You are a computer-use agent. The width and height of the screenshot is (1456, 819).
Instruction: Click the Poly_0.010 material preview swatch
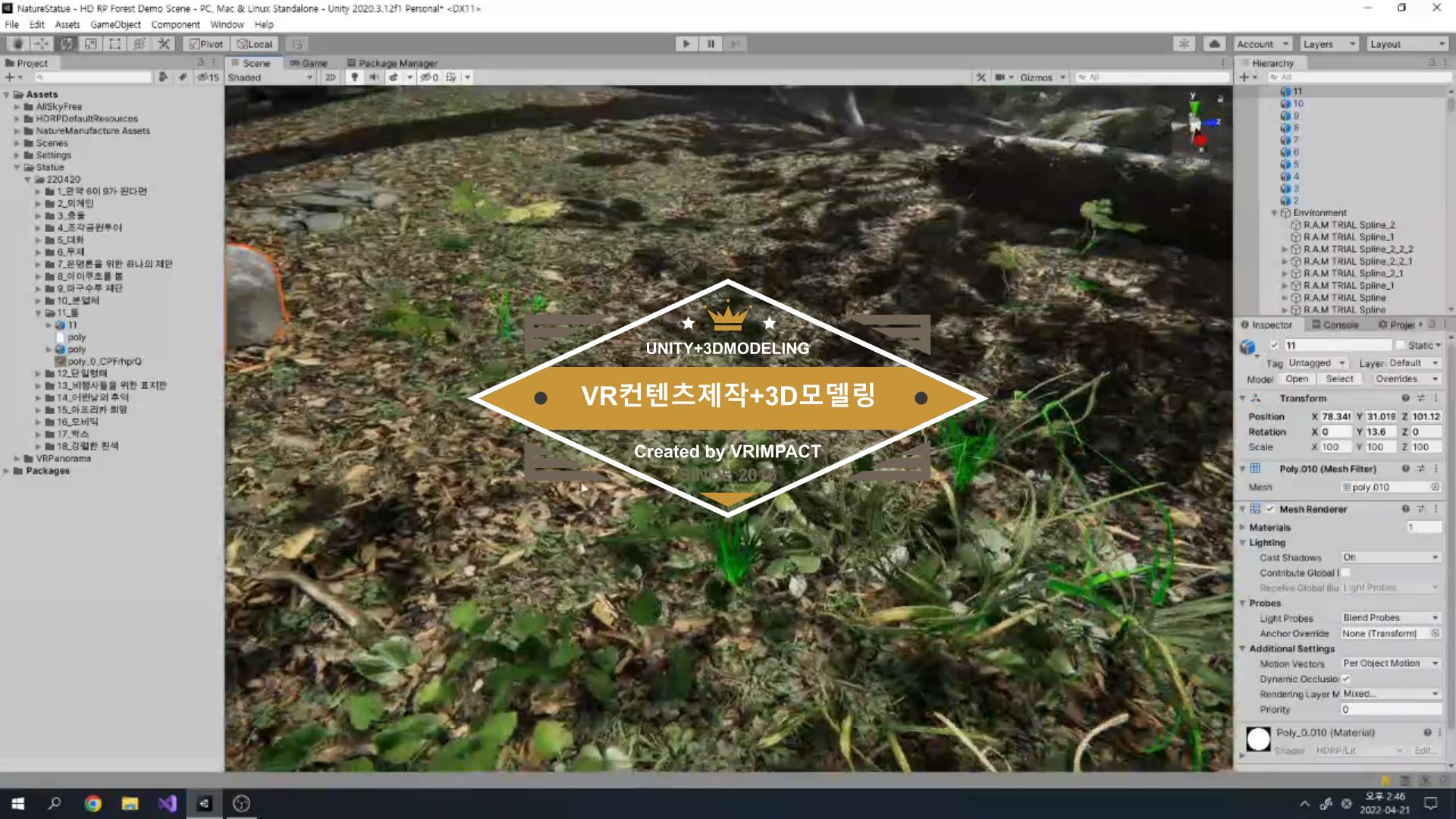[1258, 739]
